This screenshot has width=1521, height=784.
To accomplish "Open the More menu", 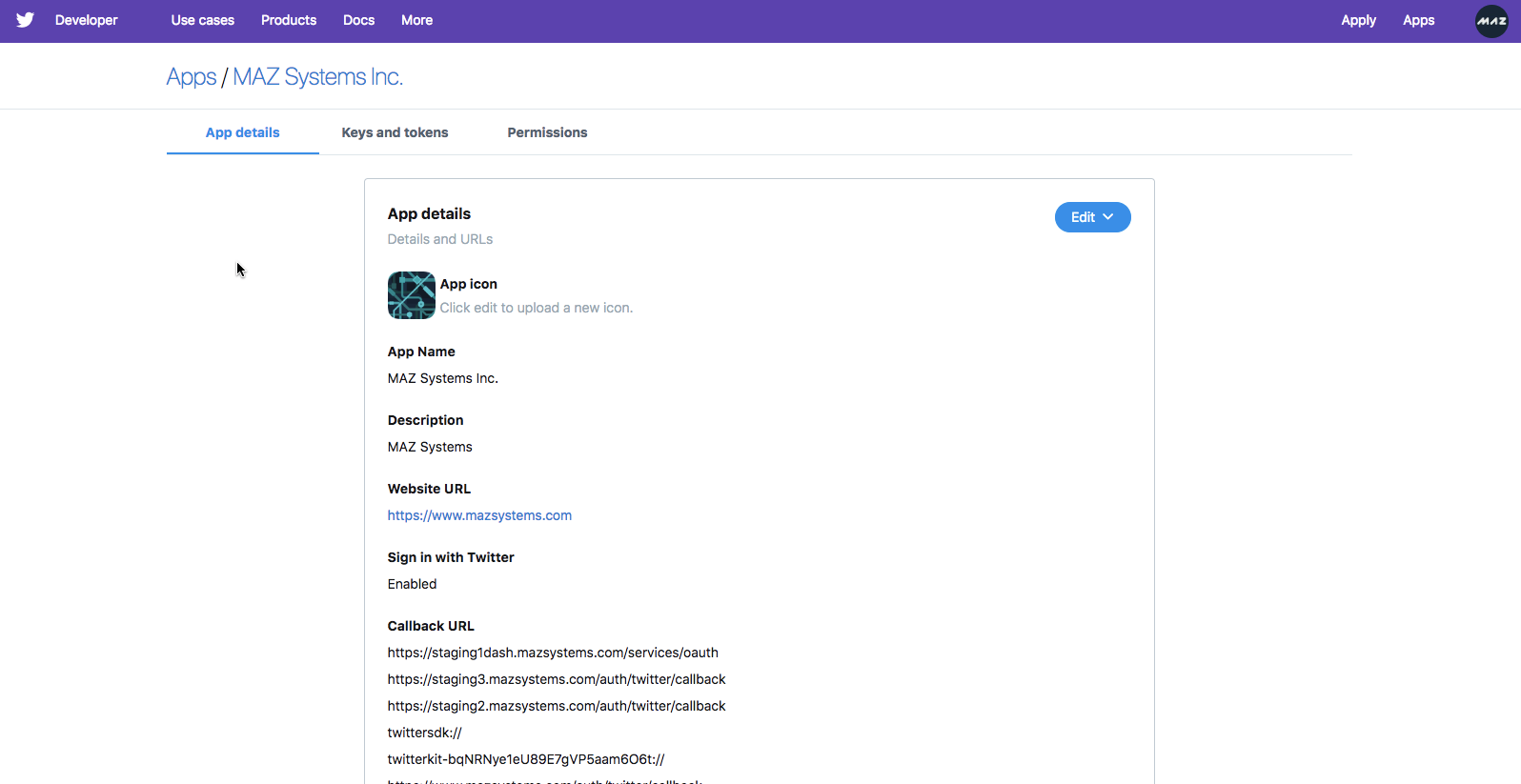I will coord(416,20).
